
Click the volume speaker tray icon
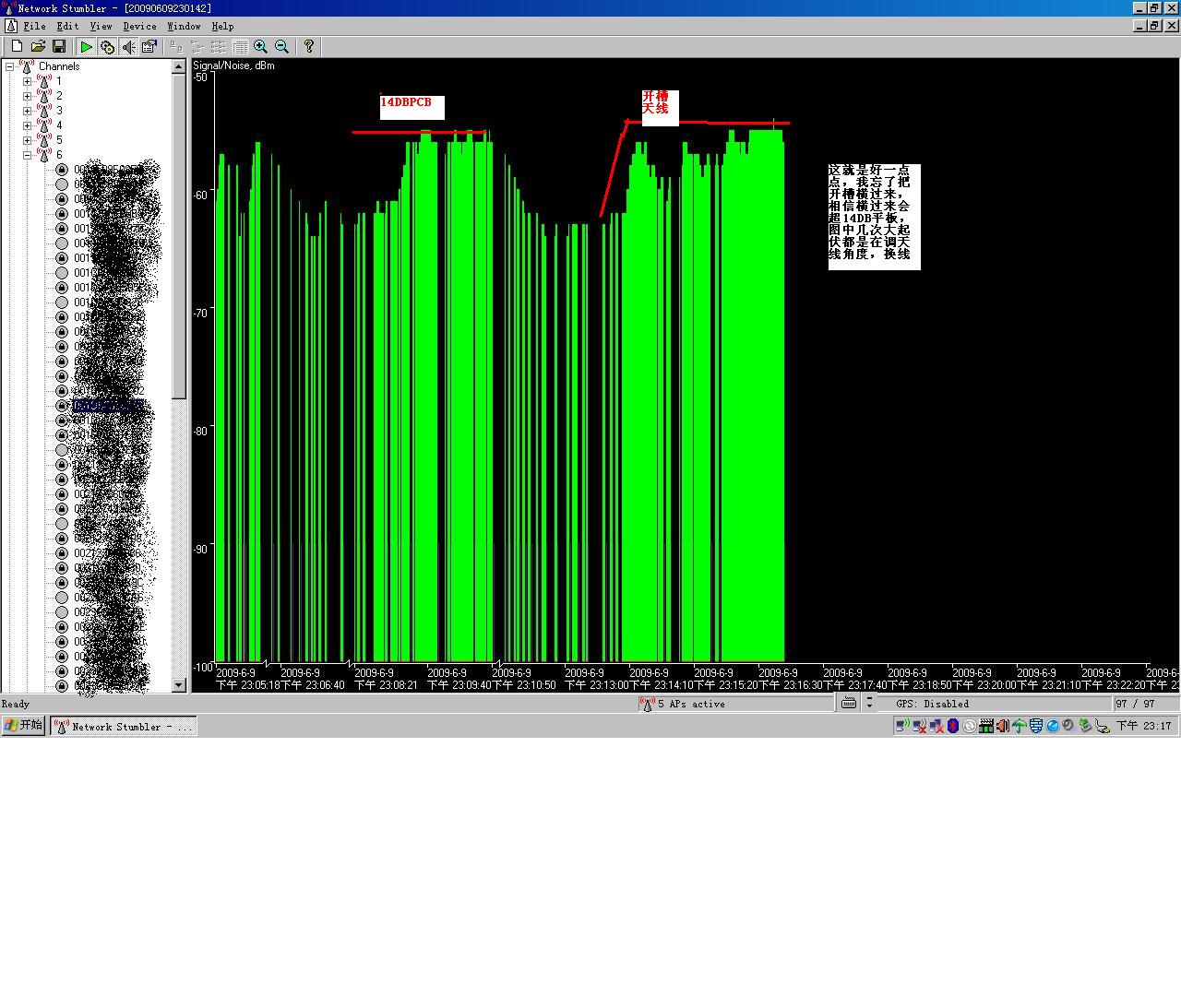[1003, 726]
